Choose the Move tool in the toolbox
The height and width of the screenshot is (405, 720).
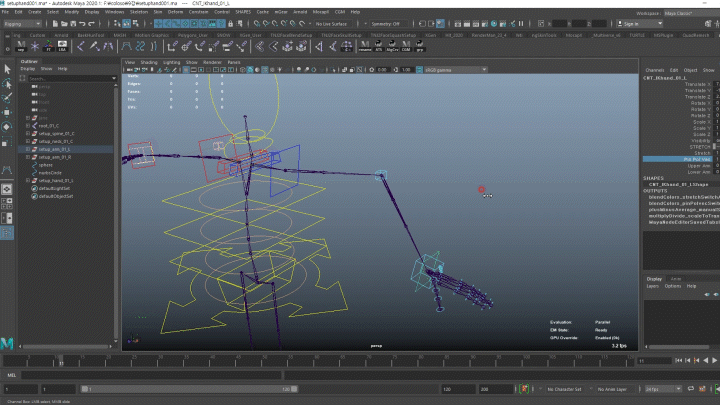pyautogui.click(x=7, y=112)
